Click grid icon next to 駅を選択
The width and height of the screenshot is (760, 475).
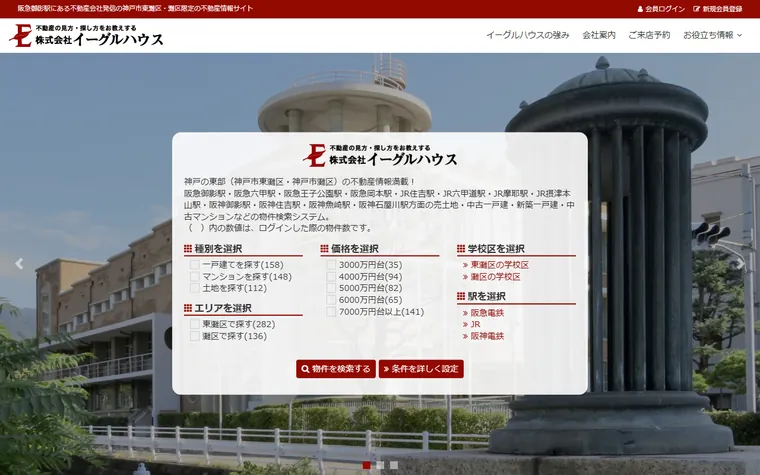[x=461, y=296]
